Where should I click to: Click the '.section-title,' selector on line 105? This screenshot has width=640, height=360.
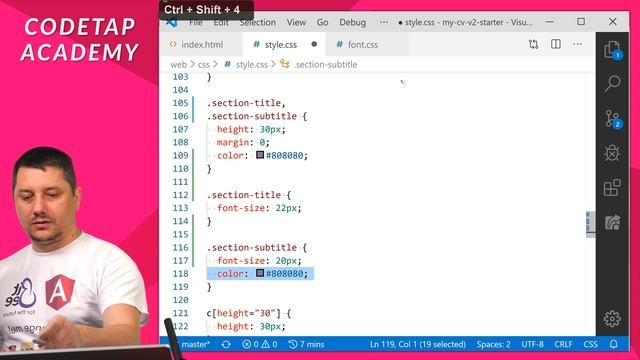click(x=246, y=103)
